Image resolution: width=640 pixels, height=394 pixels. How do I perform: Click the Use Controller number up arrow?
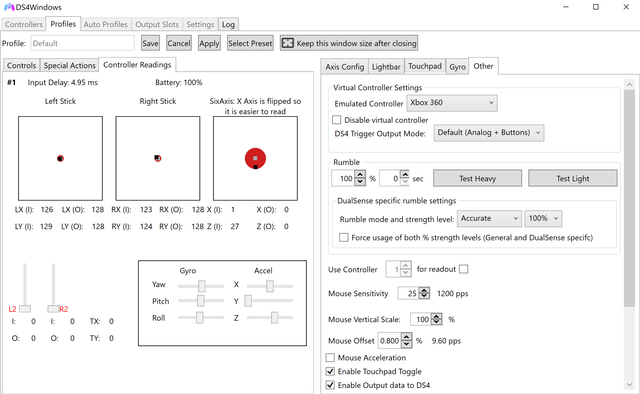coord(406,266)
